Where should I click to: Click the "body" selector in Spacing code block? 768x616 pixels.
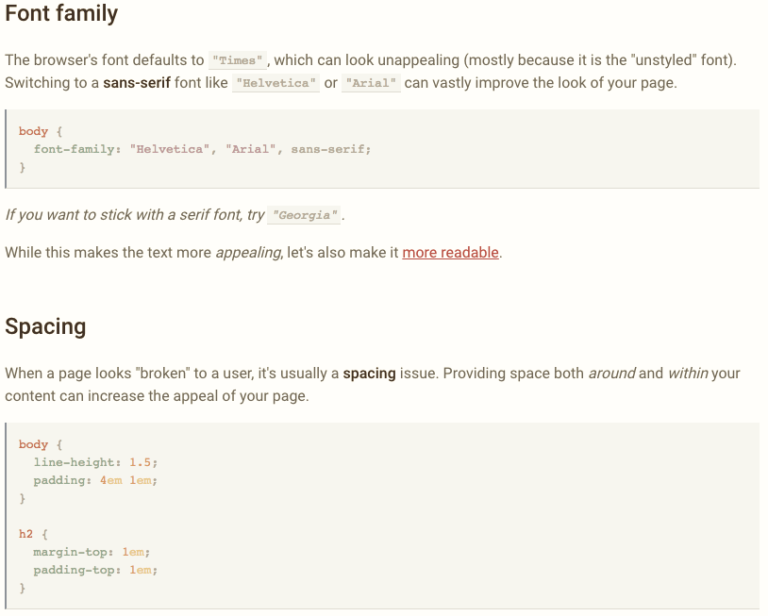33,445
